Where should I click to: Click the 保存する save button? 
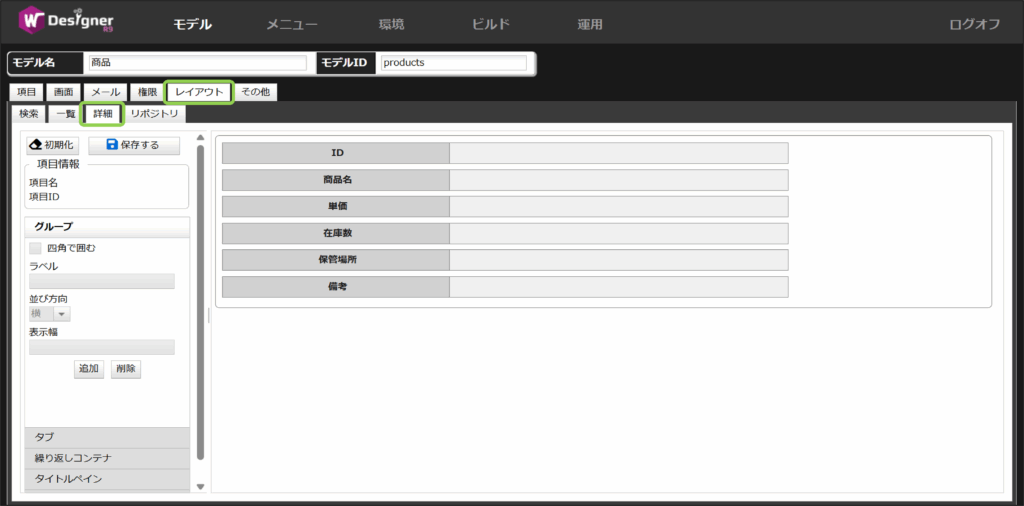[133, 145]
